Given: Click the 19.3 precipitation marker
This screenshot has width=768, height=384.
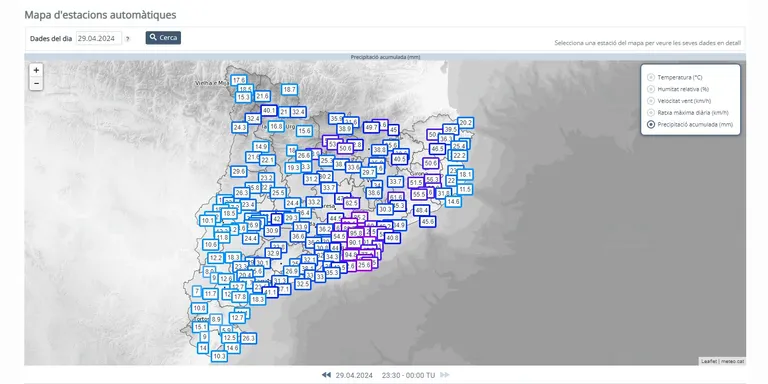Looking at the screenshot, I should pos(293,168).
